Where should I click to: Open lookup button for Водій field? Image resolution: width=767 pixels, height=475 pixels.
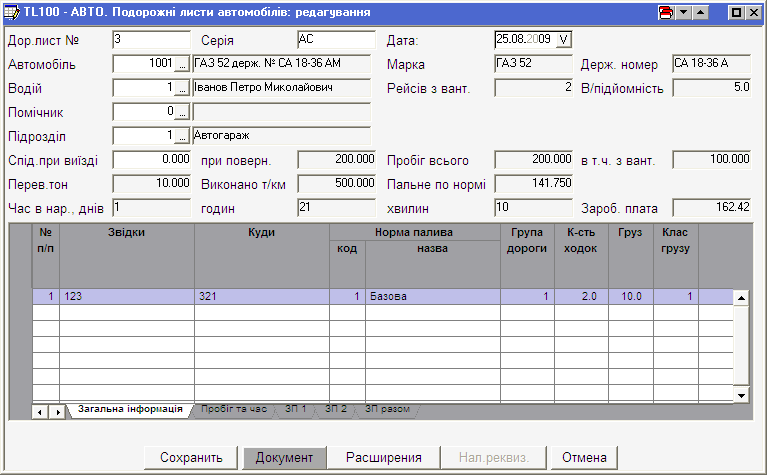pyautogui.click(x=182, y=88)
